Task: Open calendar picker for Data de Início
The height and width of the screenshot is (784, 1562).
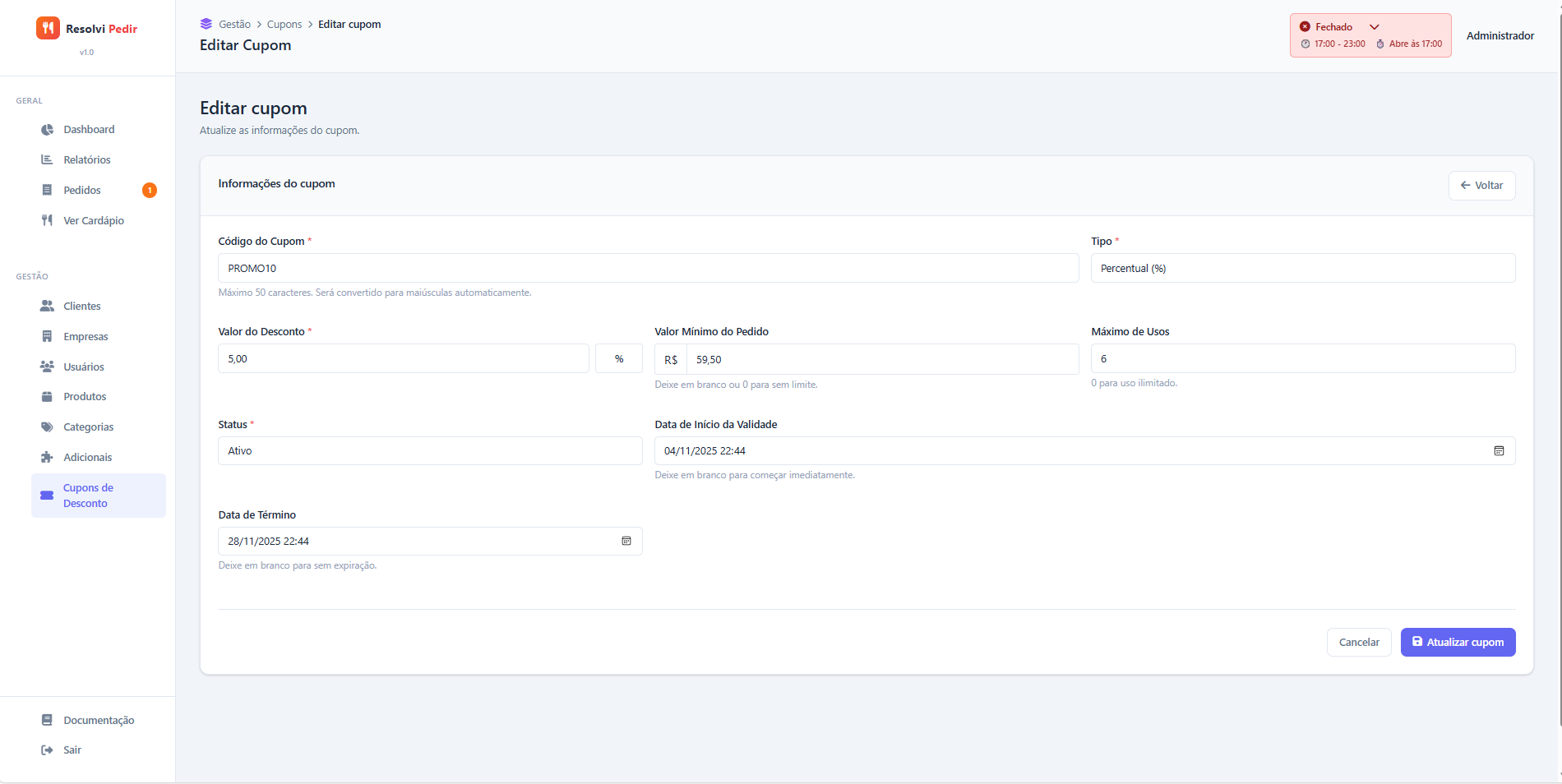Action: 1499,451
